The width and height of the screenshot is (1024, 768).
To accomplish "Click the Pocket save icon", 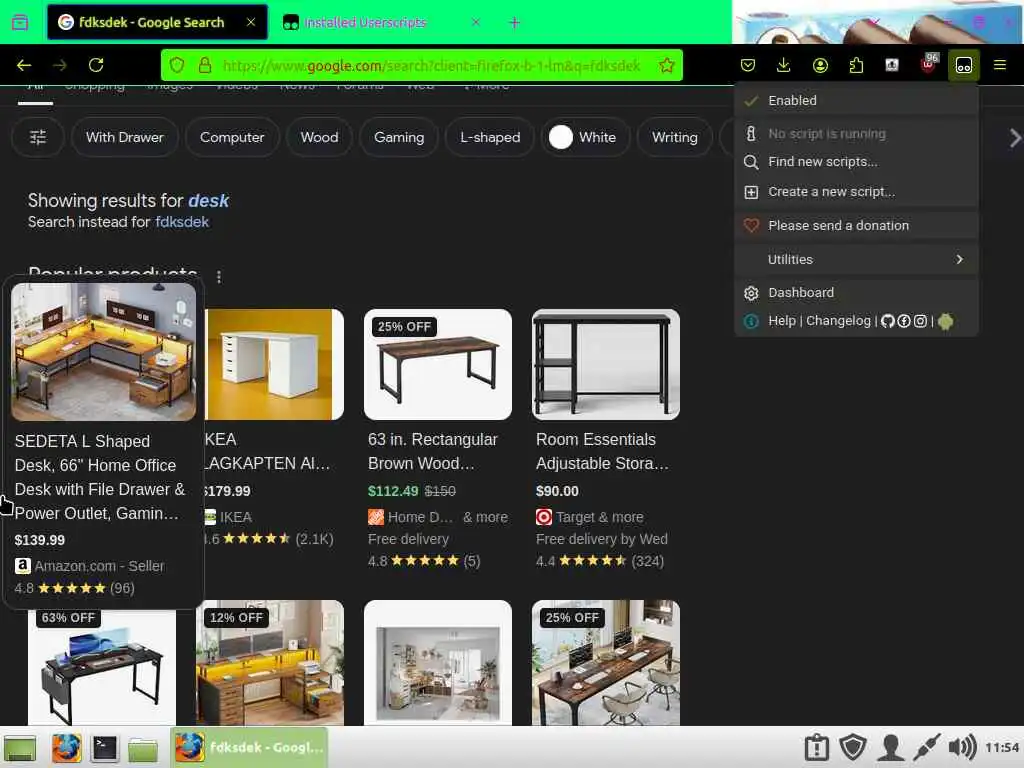I will pos(748,65).
